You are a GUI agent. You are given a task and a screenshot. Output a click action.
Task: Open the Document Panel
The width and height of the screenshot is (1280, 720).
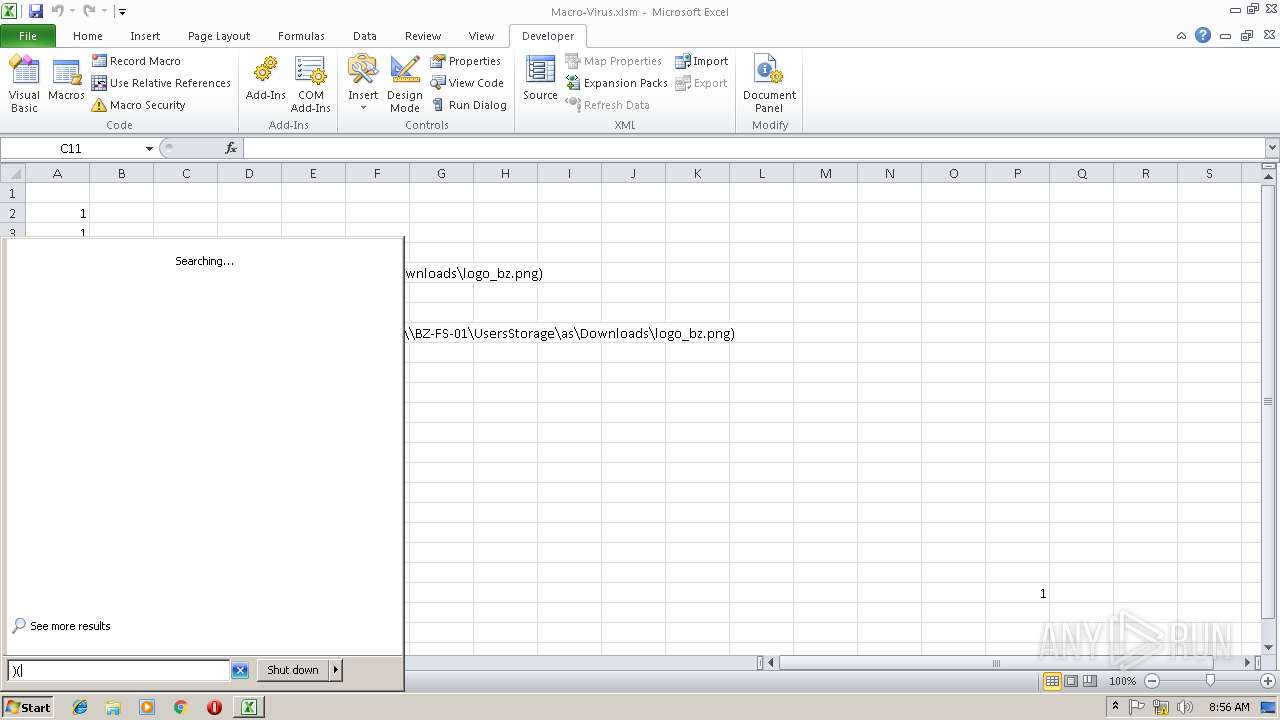(x=769, y=84)
